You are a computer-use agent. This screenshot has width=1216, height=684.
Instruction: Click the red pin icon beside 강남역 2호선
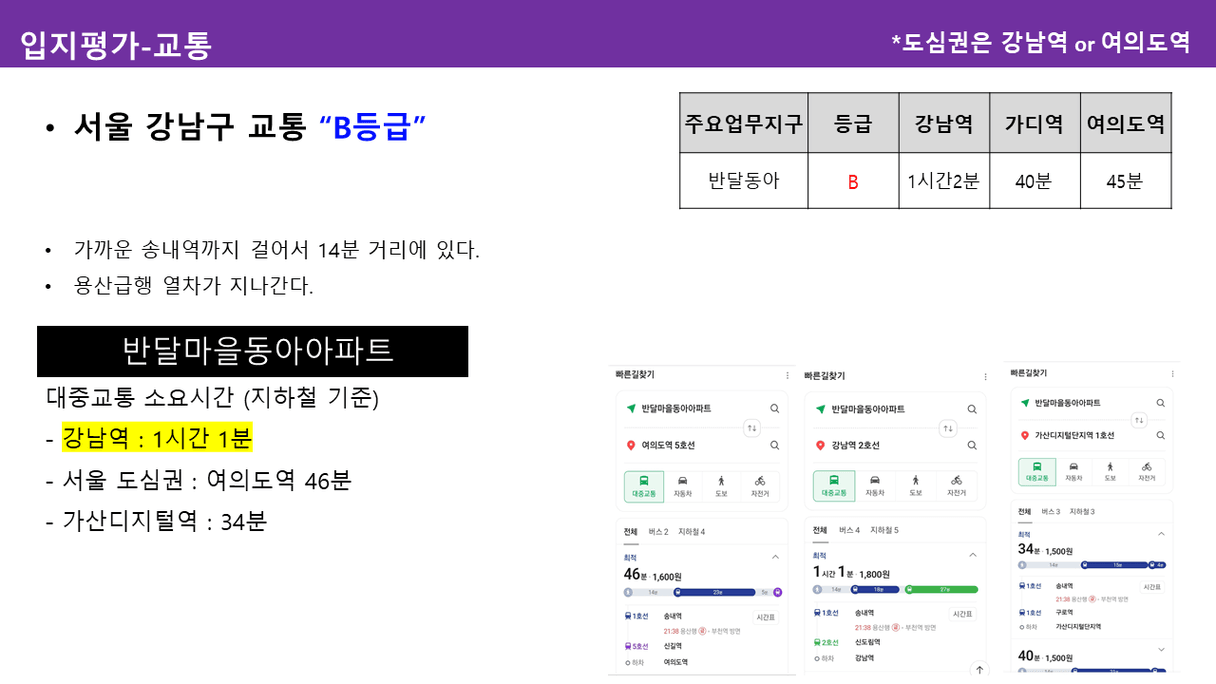point(822,445)
